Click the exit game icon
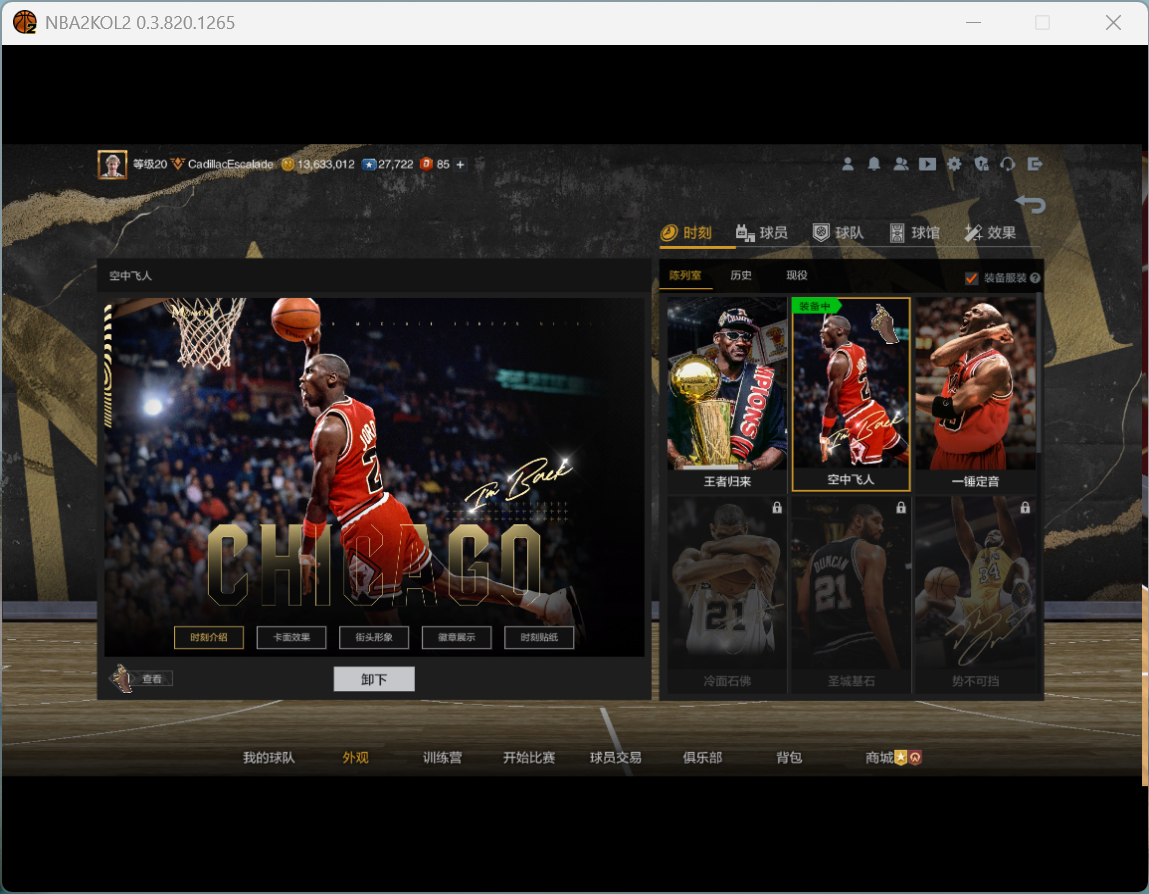Image resolution: width=1149 pixels, height=894 pixels. pyautogui.click(x=1035, y=164)
